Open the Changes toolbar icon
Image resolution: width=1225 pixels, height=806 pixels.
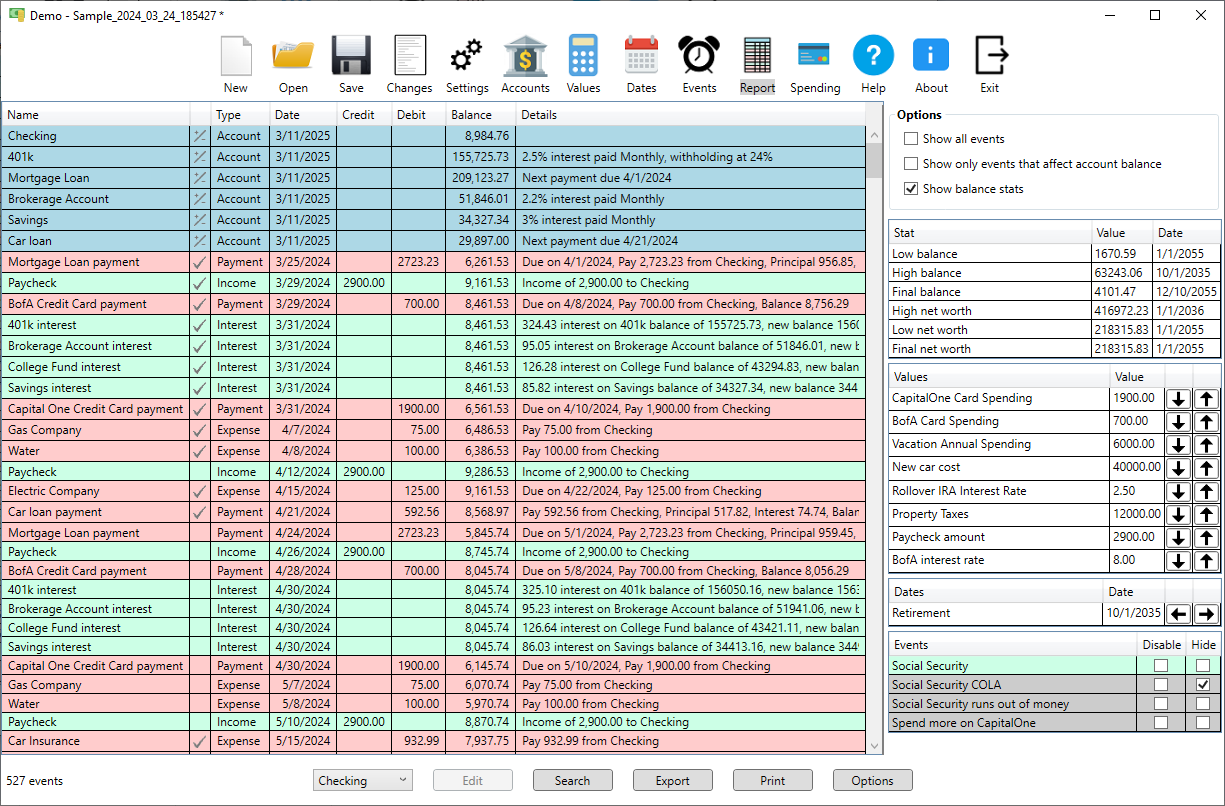(x=409, y=64)
